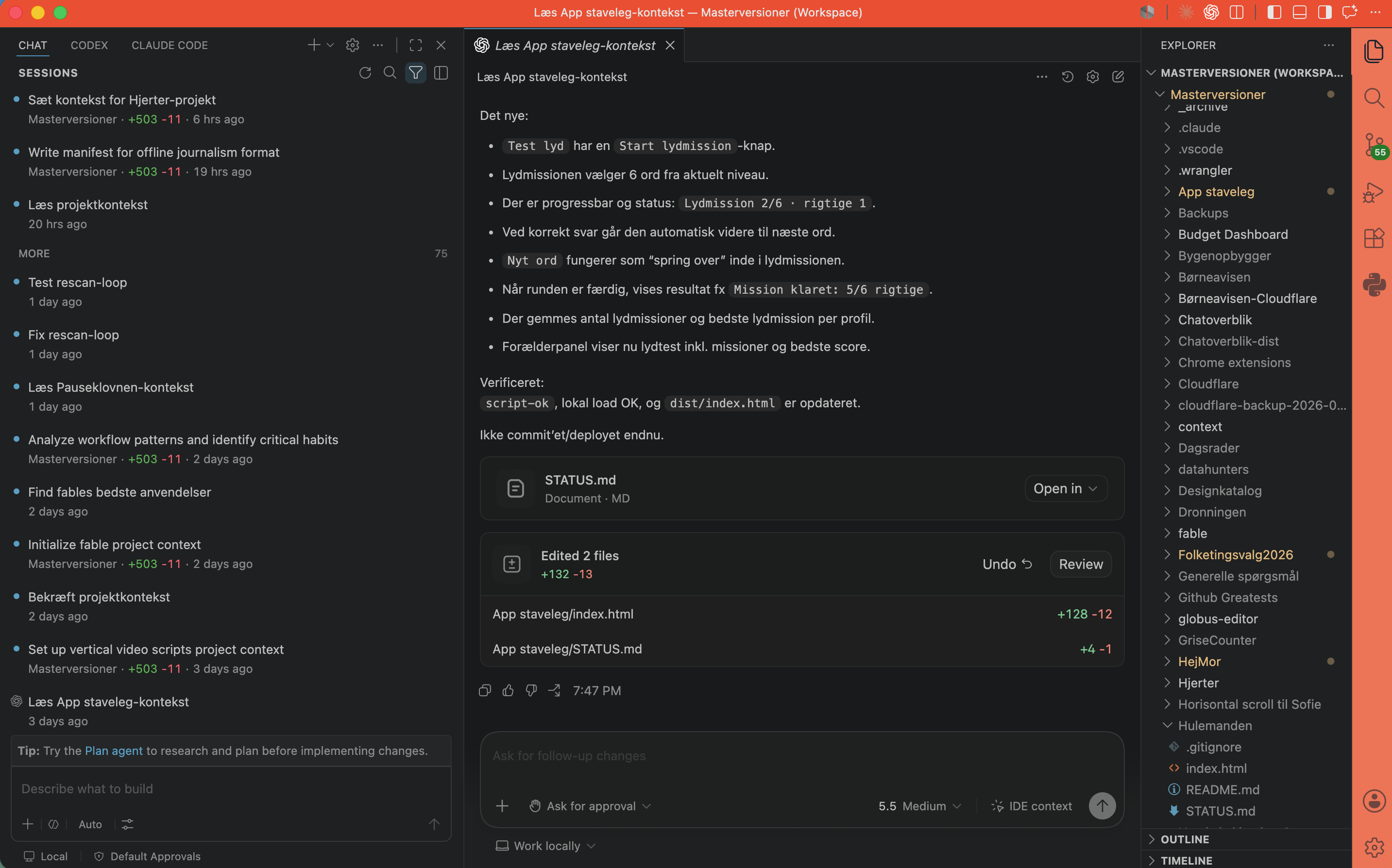Viewport: 1392px width, 868px height.
Task: Add attachment in Codex composer plus
Action: pos(502,806)
